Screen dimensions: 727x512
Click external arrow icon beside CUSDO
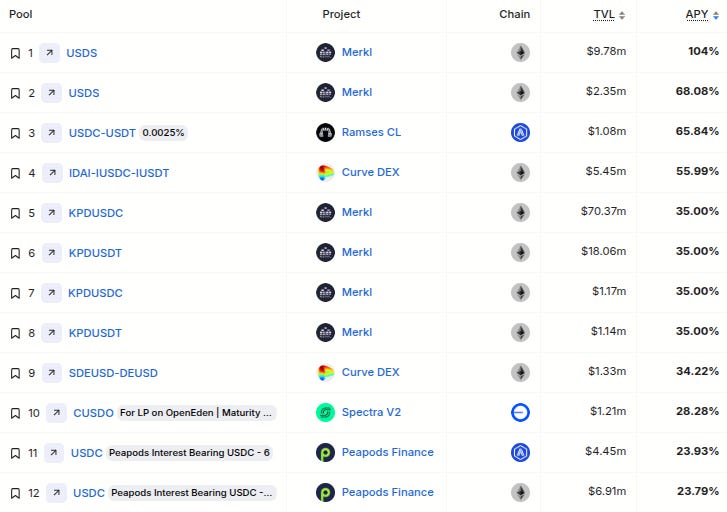(57, 412)
